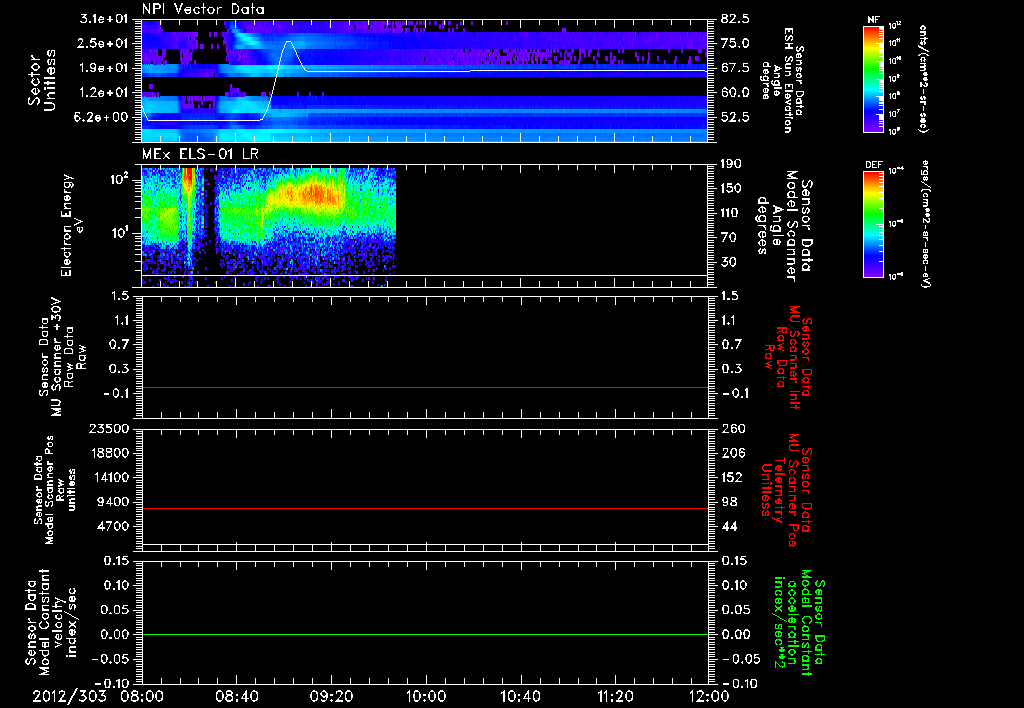Click the 2.5e+01 sector tick label

104,43
